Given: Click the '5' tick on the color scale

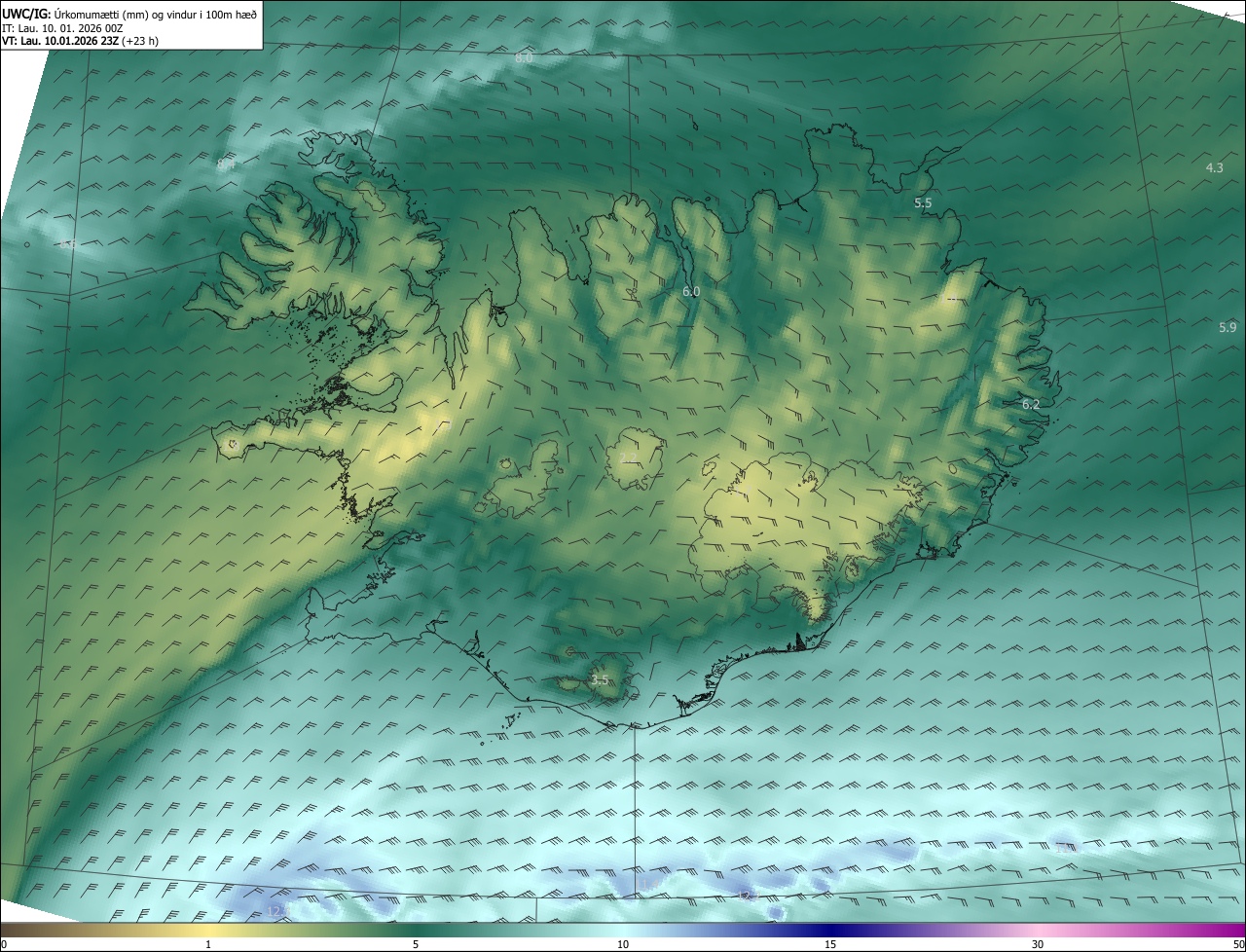Looking at the screenshot, I should point(416,944).
